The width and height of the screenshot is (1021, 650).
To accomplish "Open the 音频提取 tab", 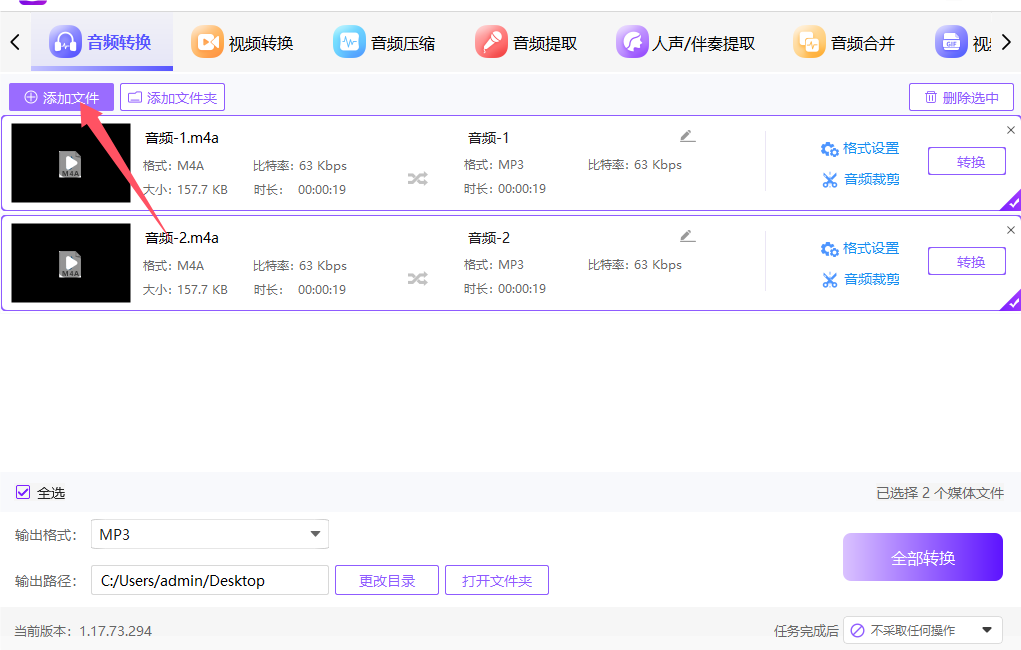I will point(526,43).
